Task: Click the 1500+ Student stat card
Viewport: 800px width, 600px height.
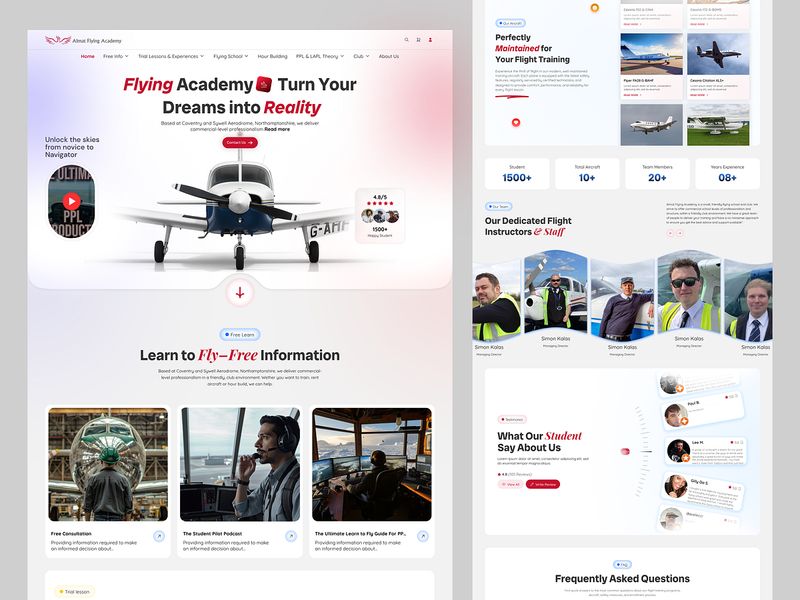Action: [517, 174]
